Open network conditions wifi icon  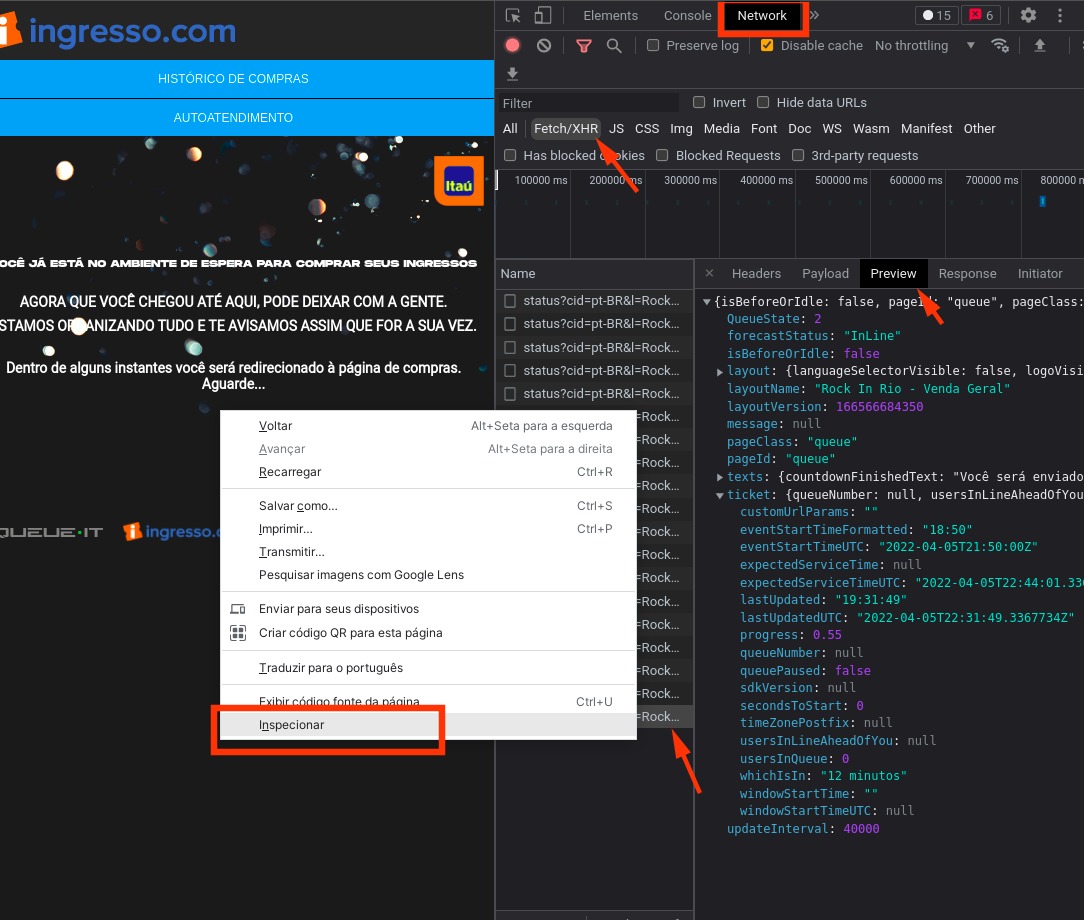[1000, 46]
